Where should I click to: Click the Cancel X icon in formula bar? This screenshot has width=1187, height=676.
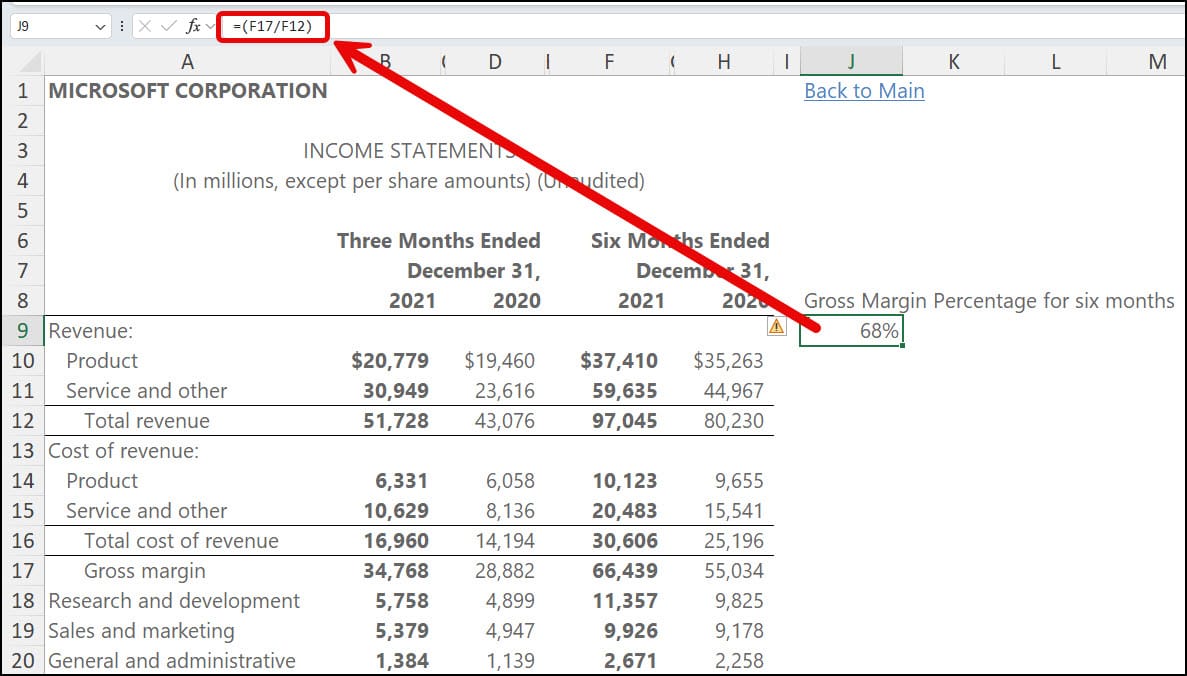coord(146,26)
